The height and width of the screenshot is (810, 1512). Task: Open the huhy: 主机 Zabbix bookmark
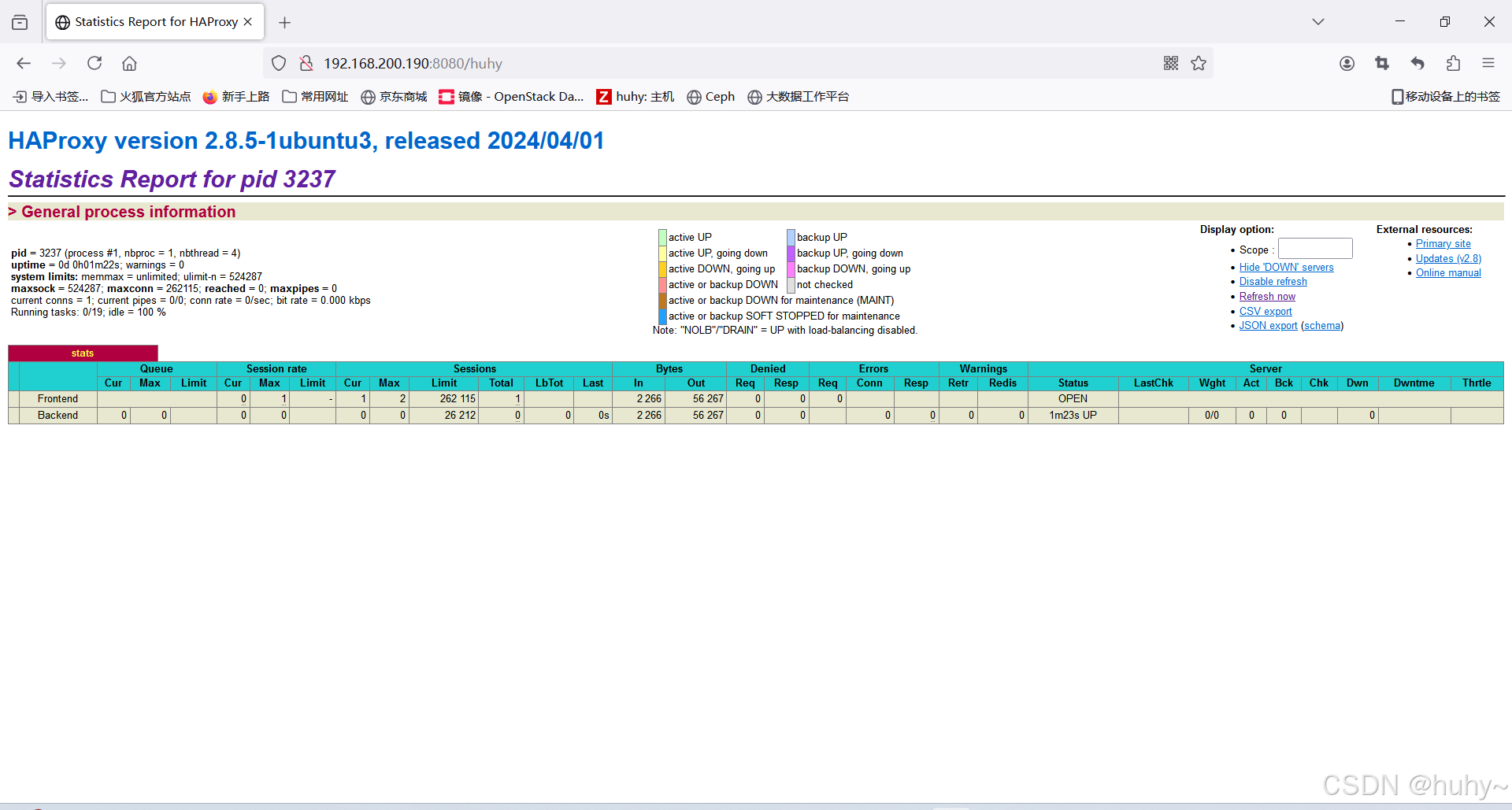coord(636,96)
